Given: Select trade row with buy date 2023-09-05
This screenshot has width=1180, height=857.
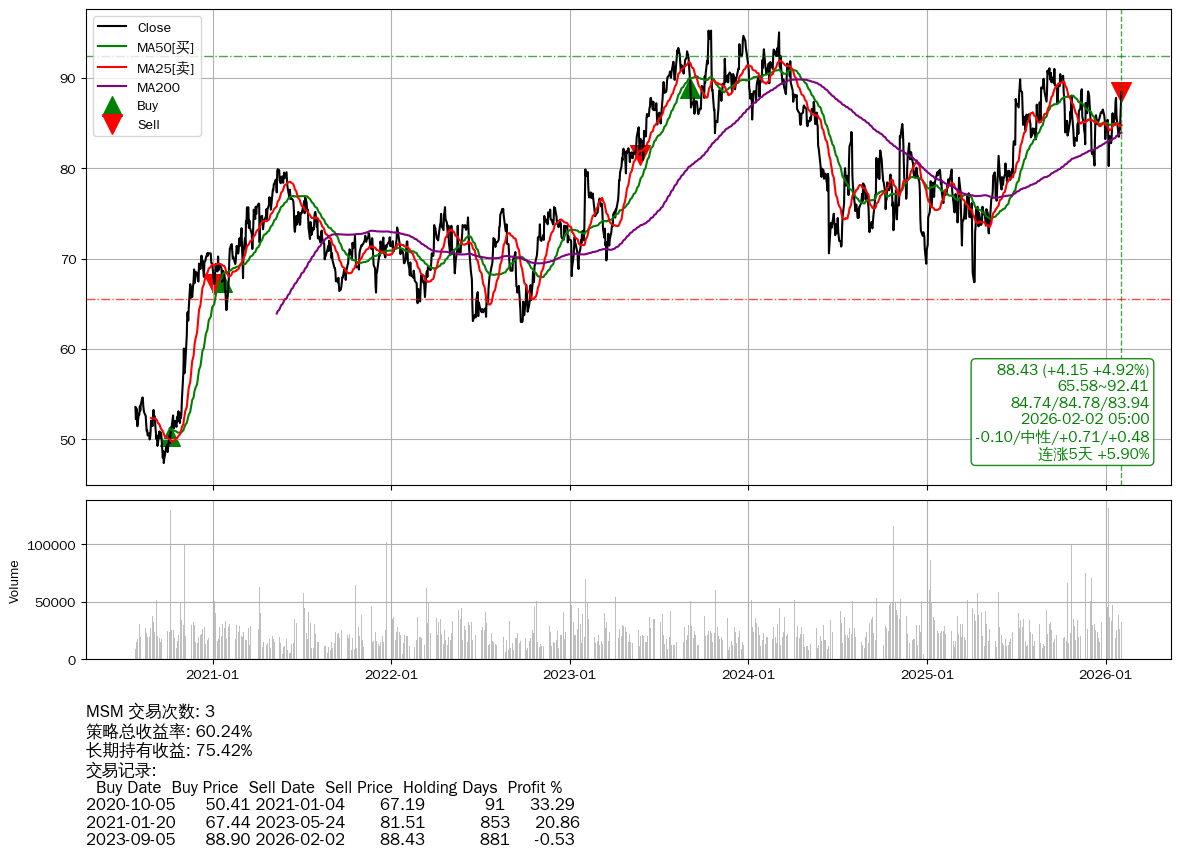Looking at the screenshot, I should [x=330, y=839].
